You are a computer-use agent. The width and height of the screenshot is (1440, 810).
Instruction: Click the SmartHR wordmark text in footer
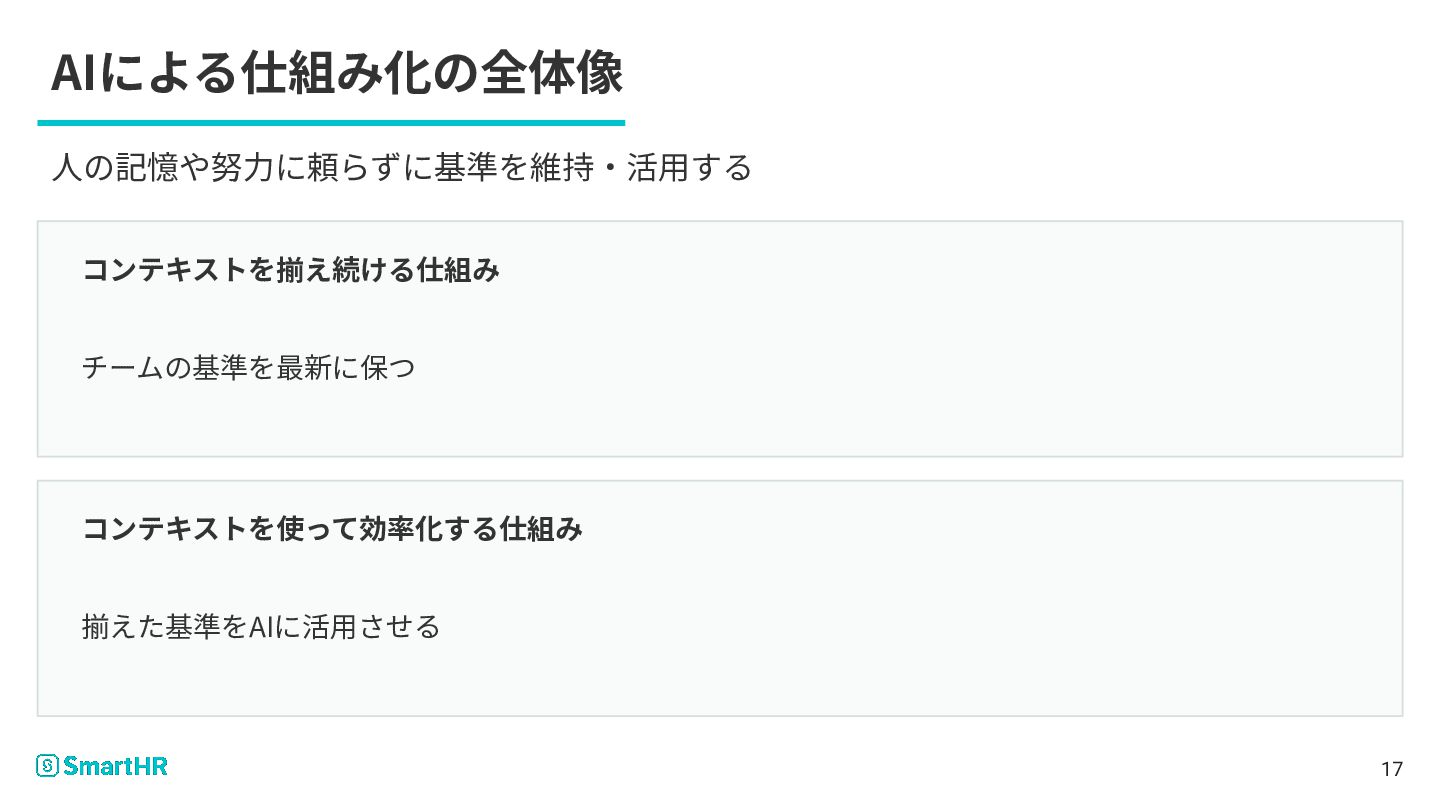pyautogui.click(x=116, y=766)
